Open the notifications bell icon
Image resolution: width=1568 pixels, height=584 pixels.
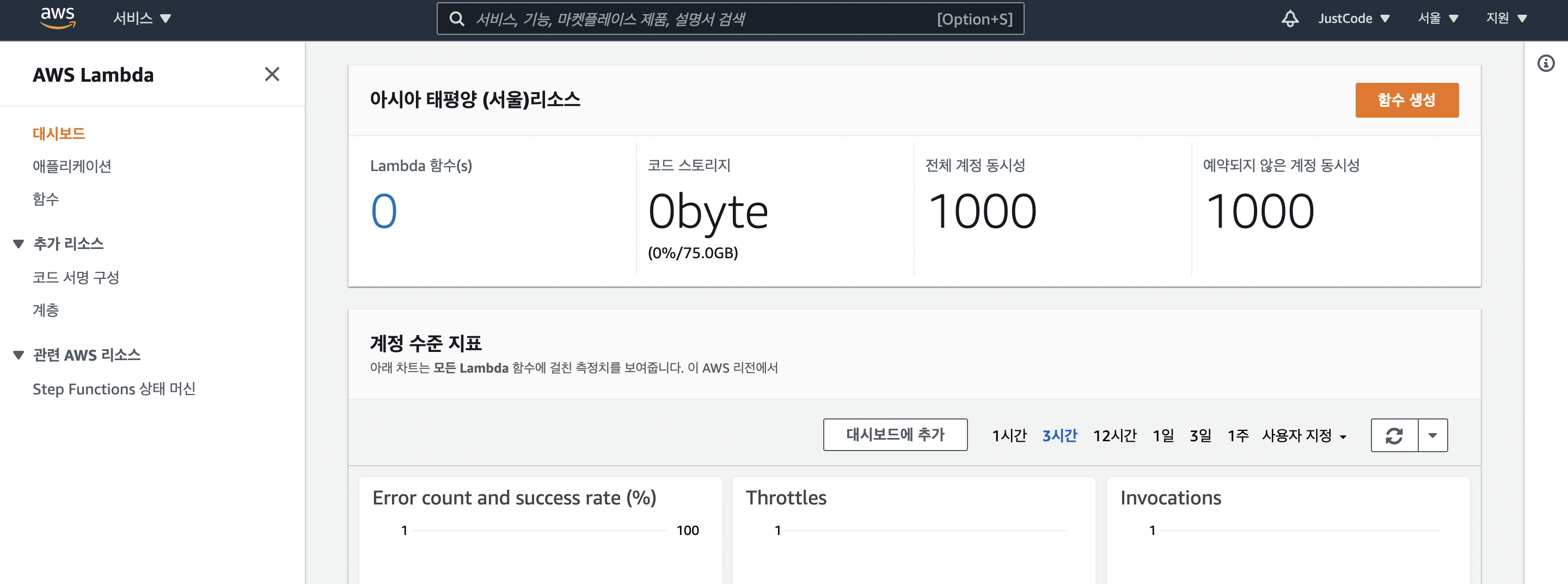point(1290,19)
